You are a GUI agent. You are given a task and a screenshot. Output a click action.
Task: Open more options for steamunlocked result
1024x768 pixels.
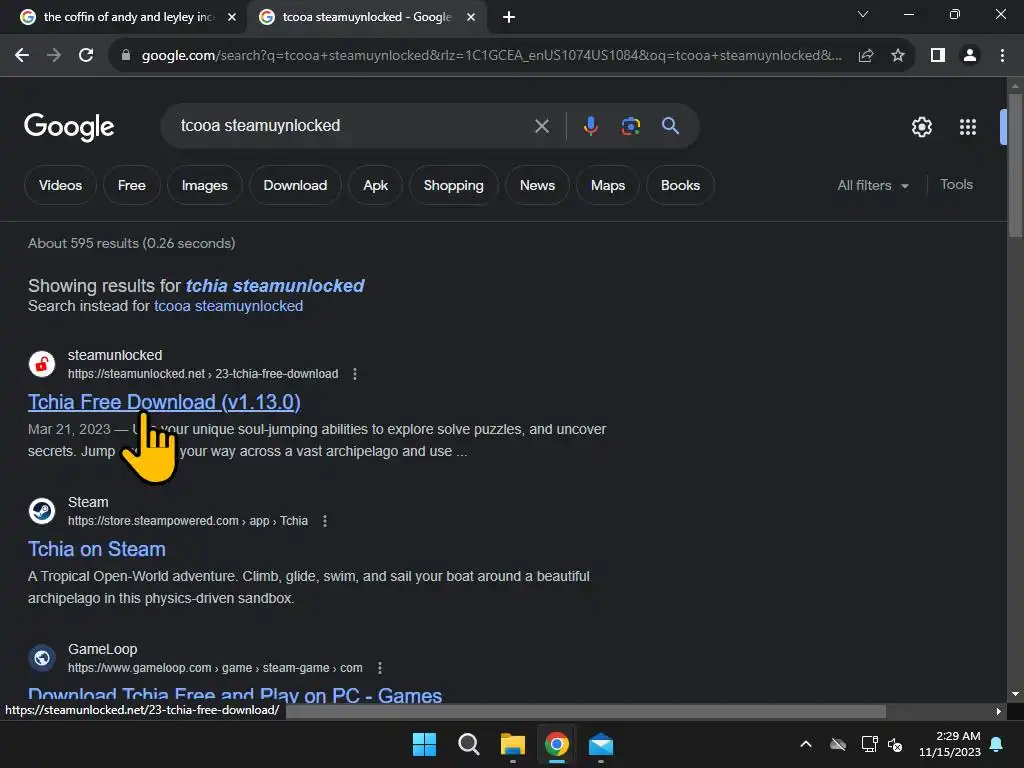[x=355, y=374]
